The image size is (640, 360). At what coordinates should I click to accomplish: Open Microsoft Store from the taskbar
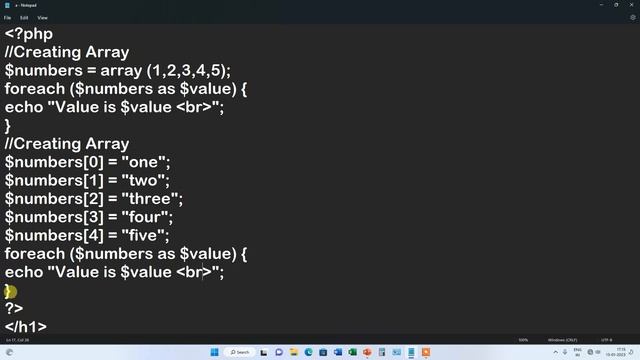click(323, 352)
